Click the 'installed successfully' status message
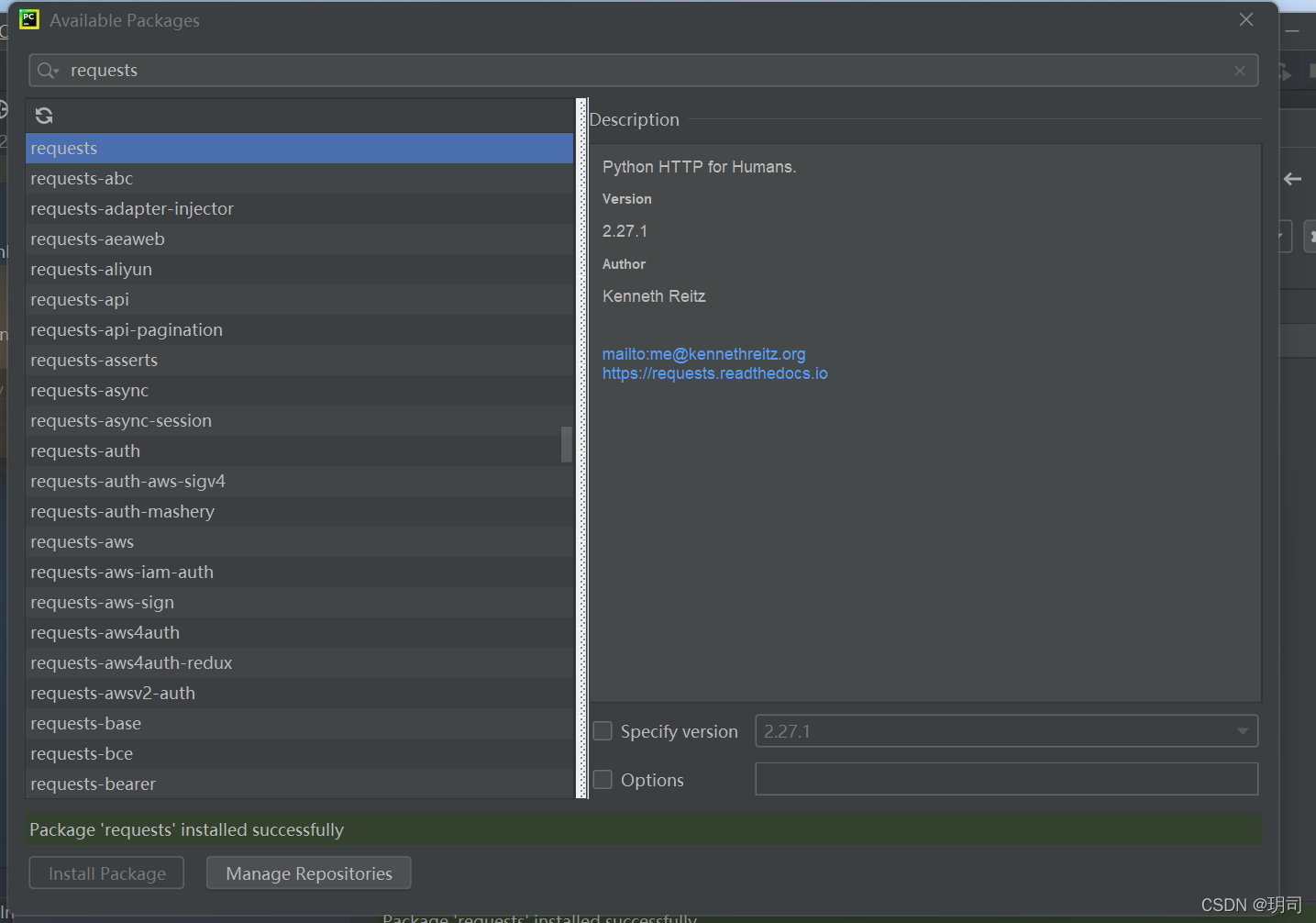Screen dimensions: 1316x923 (187, 829)
